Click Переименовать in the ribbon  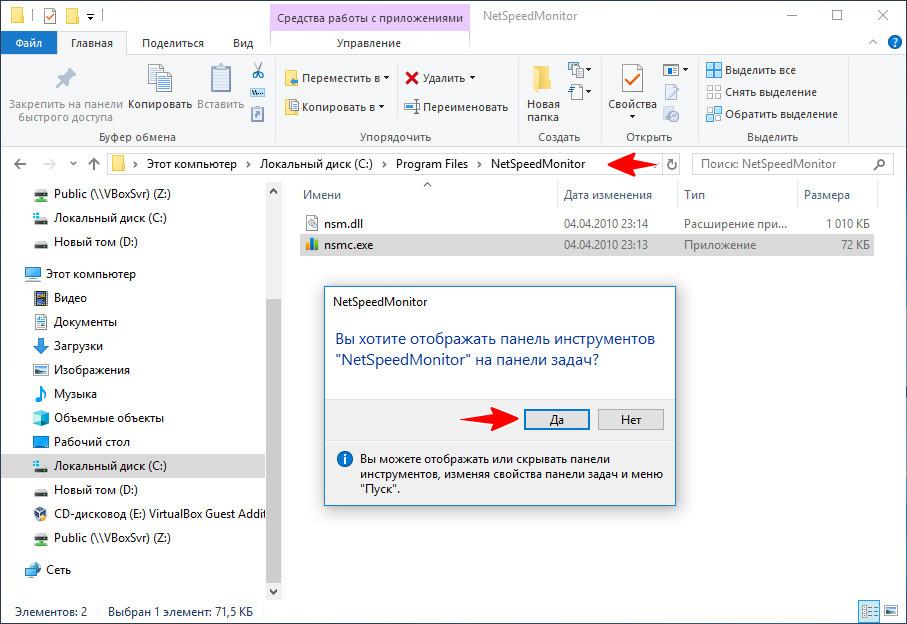point(456,107)
